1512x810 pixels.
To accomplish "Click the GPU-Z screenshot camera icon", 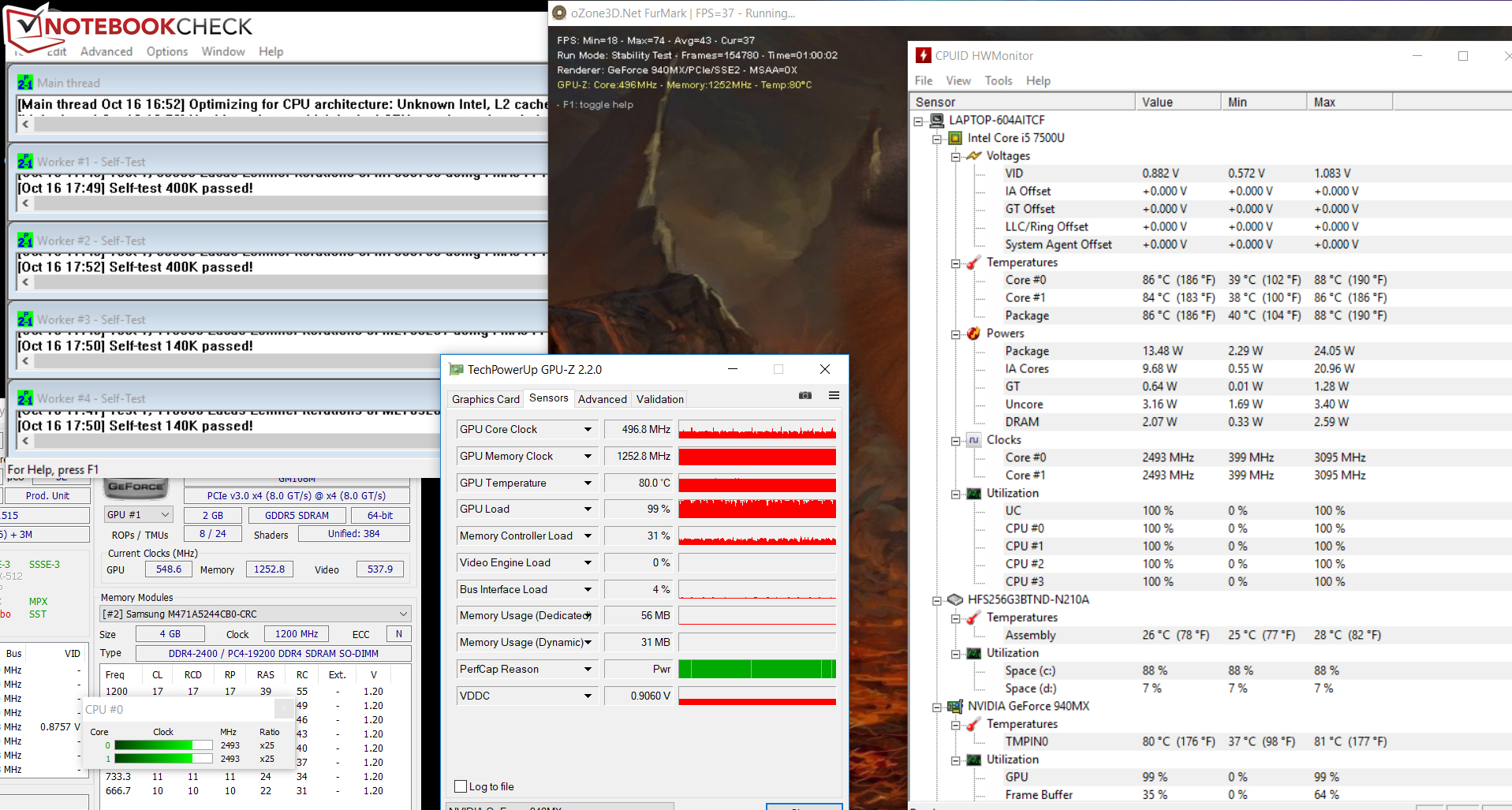I will tap(805, 395).
